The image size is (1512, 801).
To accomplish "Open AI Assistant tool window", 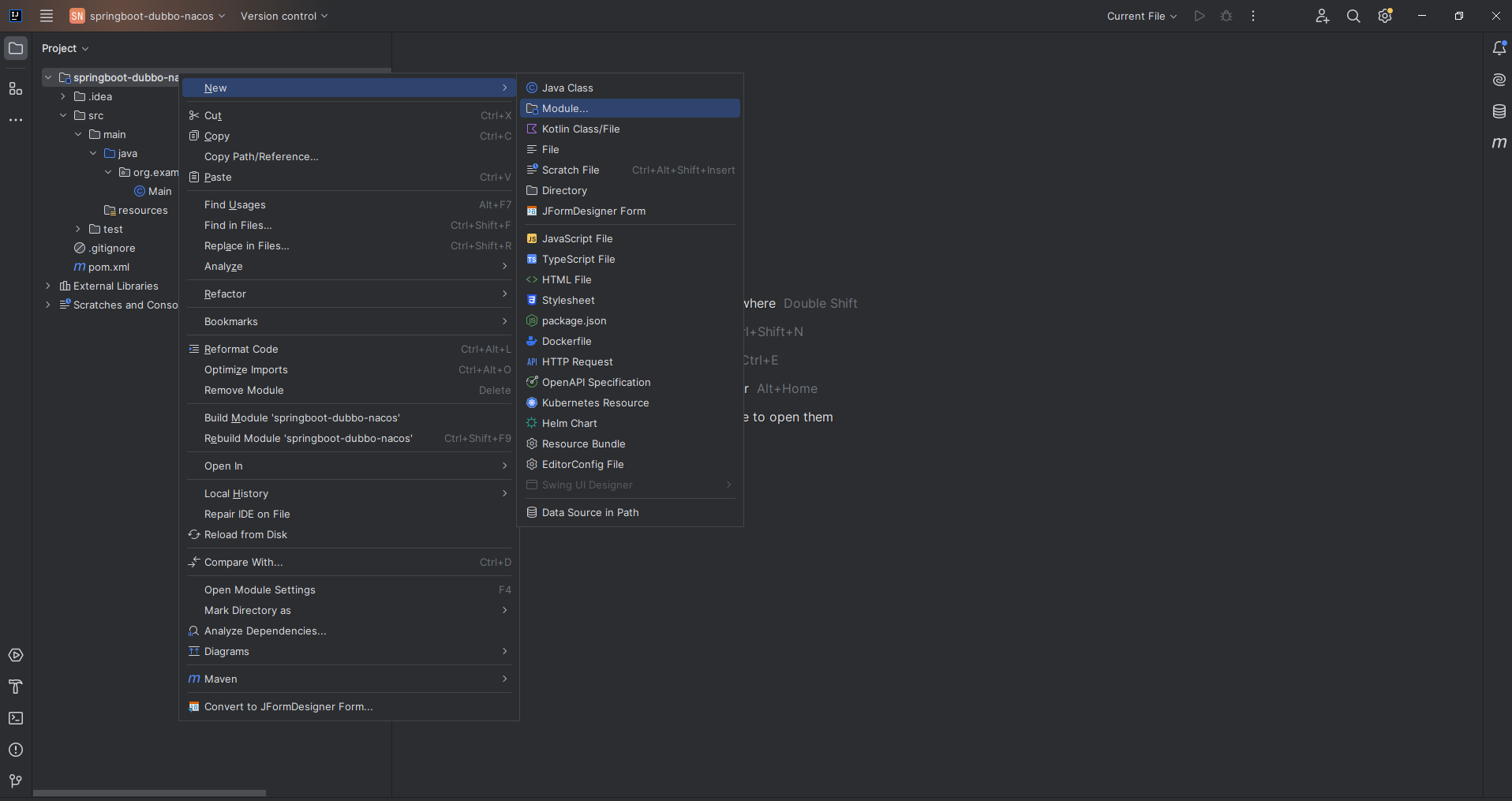I will 1499,80.
